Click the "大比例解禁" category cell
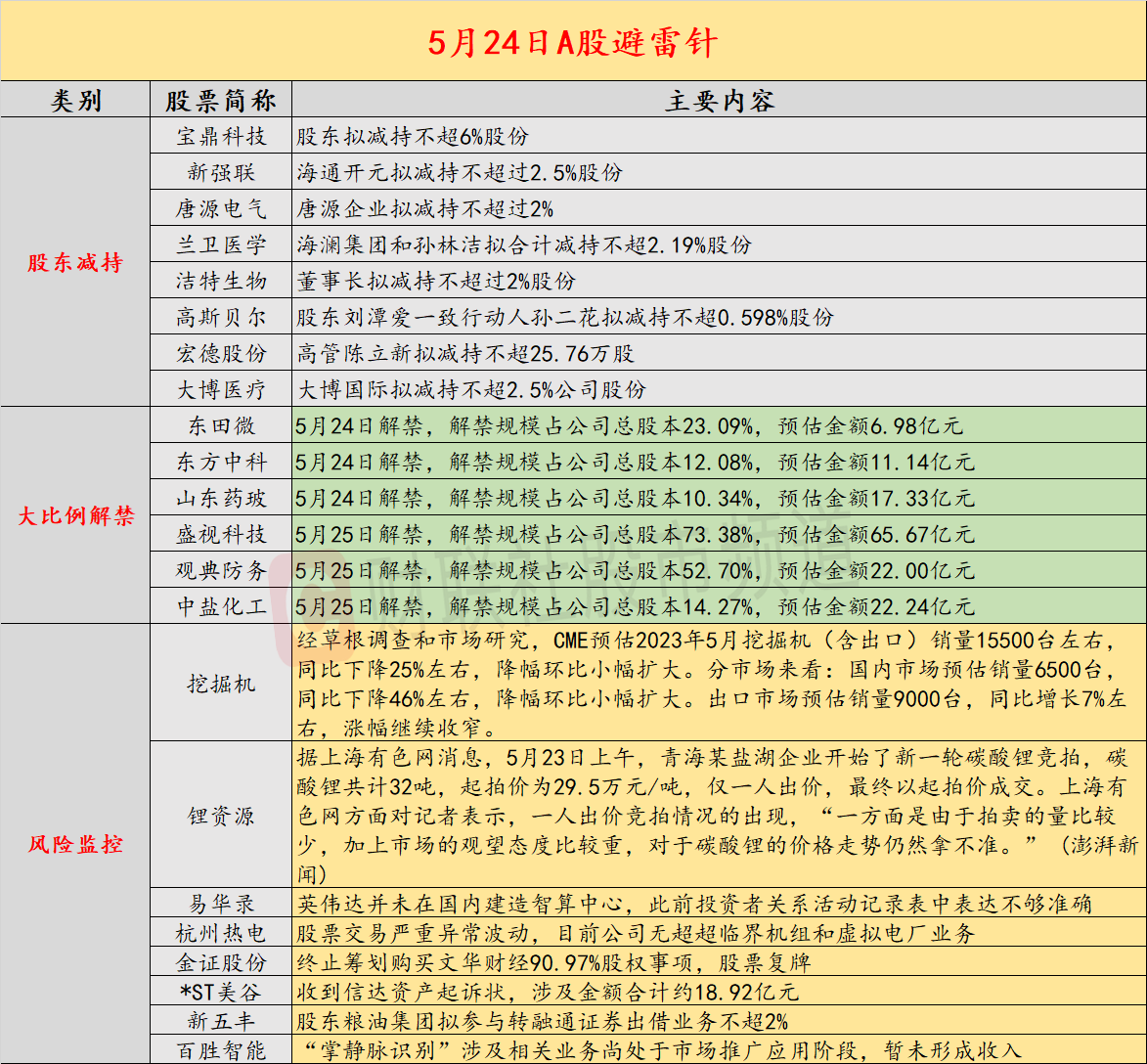 point(75,515)
